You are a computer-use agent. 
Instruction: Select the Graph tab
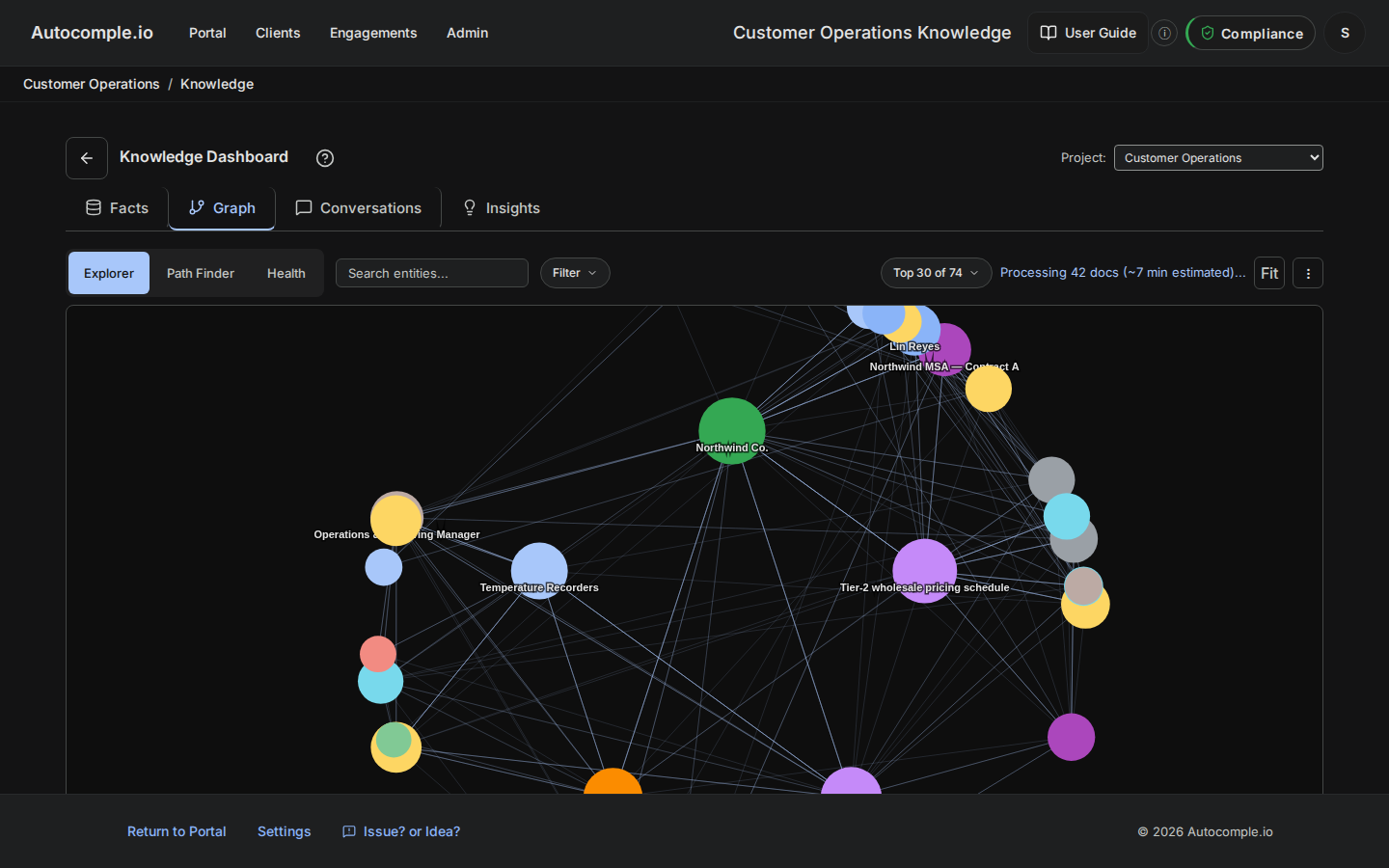(x=222, y=208)
